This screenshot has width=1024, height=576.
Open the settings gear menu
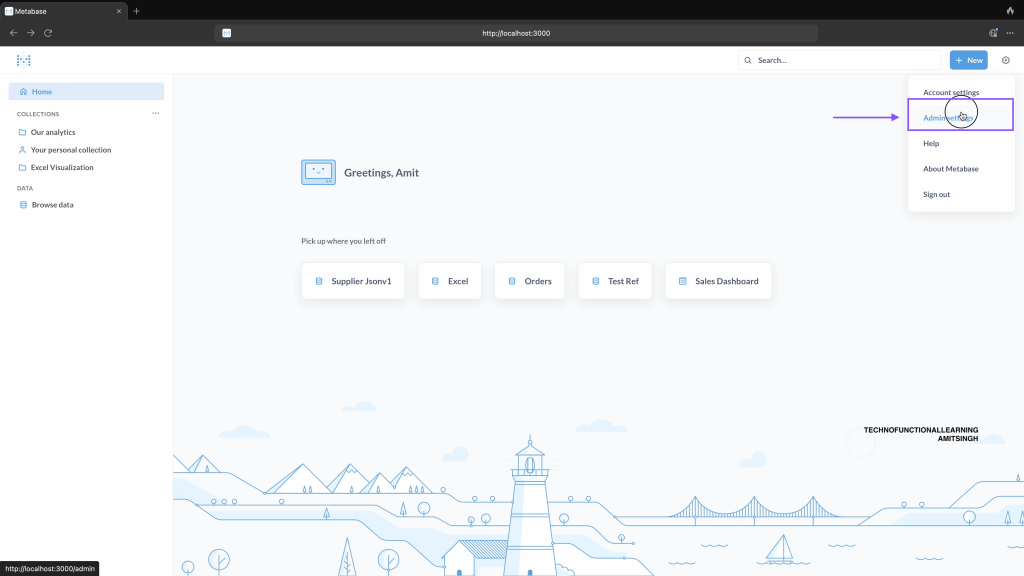(x=1006, y=61)
